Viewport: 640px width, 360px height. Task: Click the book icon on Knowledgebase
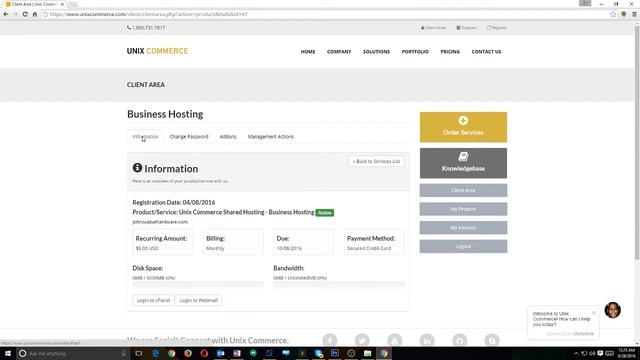(463, 156)
